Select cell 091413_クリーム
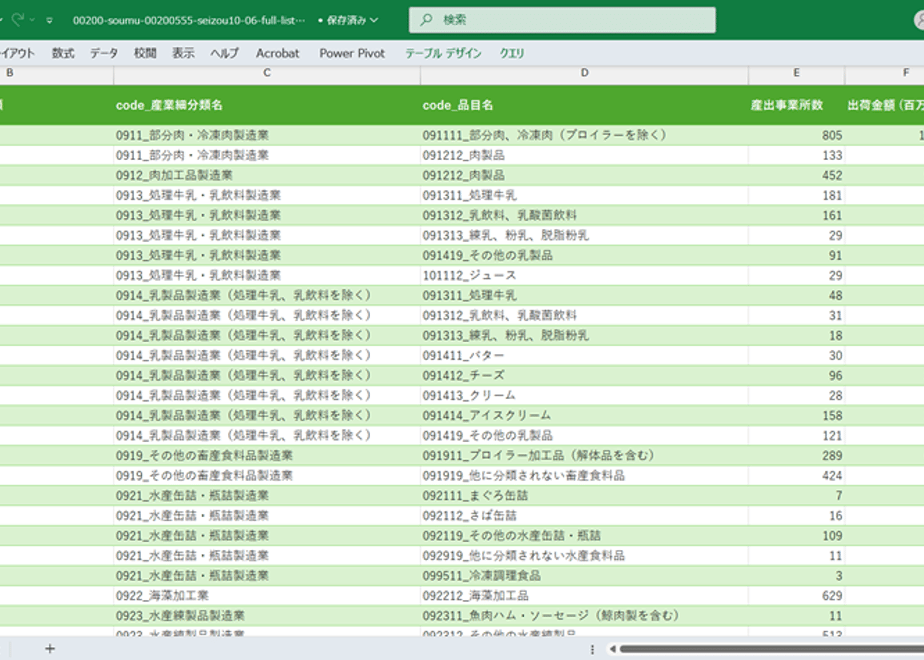This screenshot has height=660, width=924. (584, 395)
